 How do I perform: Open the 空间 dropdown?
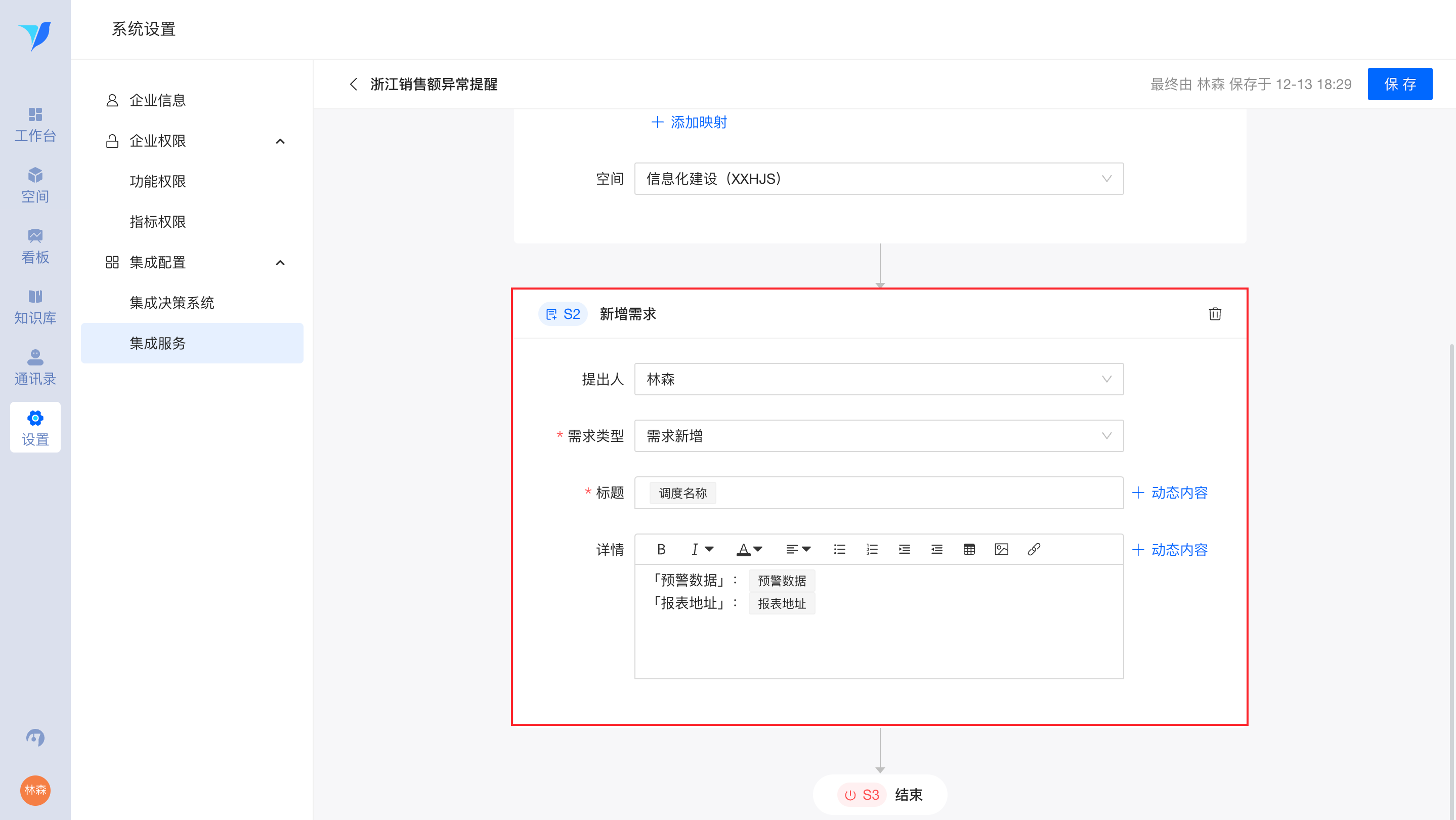pos(878,179)
